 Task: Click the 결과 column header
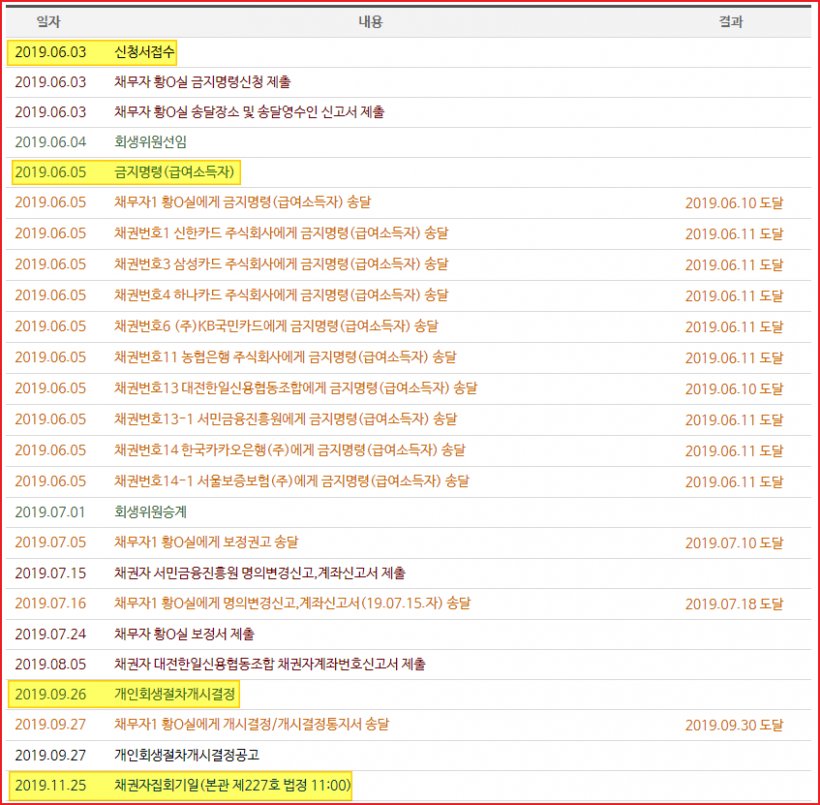731,21
